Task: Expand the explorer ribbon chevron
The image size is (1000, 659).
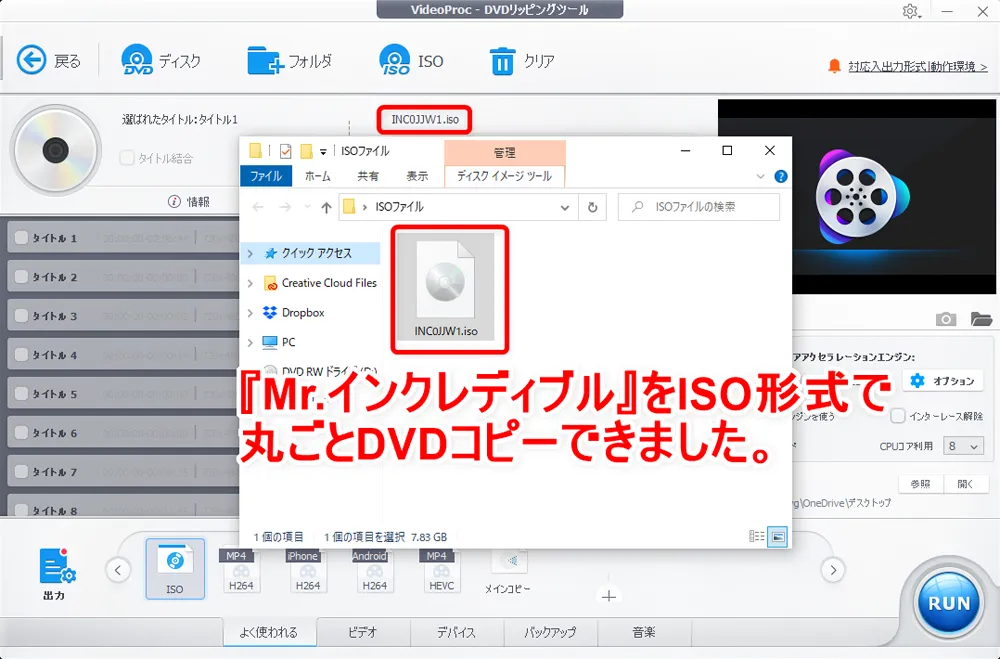Action: pos(760,176)
